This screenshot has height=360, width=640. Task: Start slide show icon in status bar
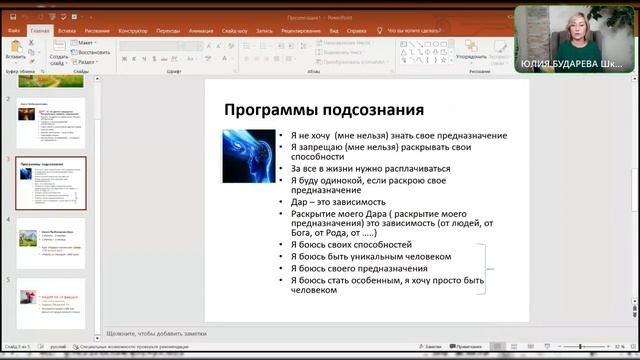pos(547,347)
